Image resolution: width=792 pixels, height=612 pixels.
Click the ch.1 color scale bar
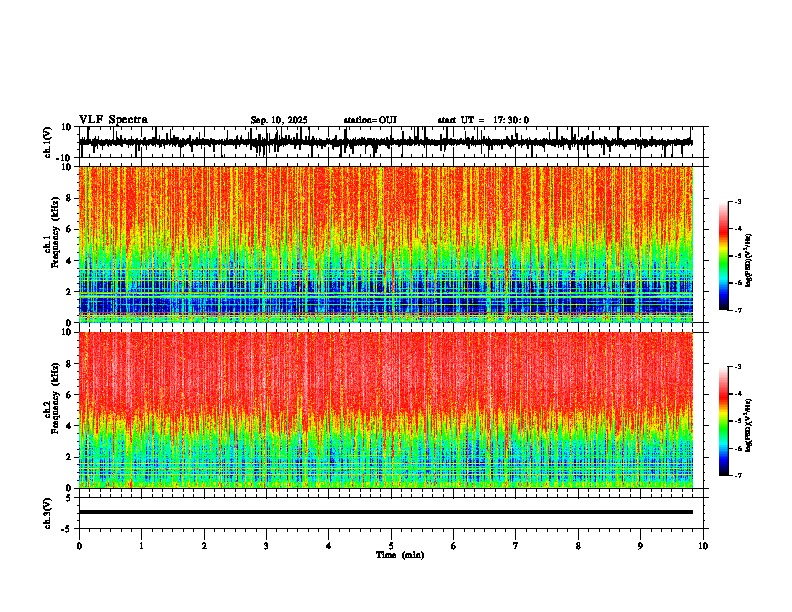(723, 256)
